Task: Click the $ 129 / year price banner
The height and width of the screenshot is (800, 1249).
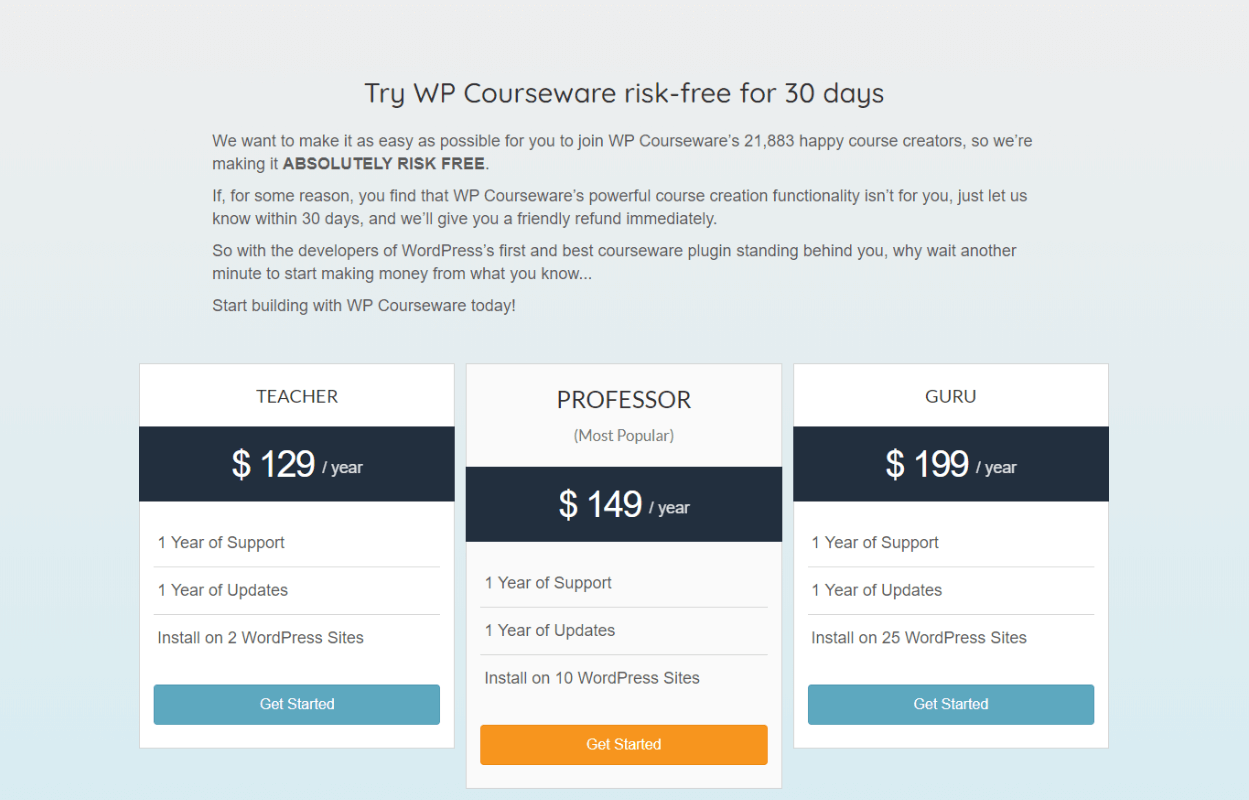Action: pos(297,464)
